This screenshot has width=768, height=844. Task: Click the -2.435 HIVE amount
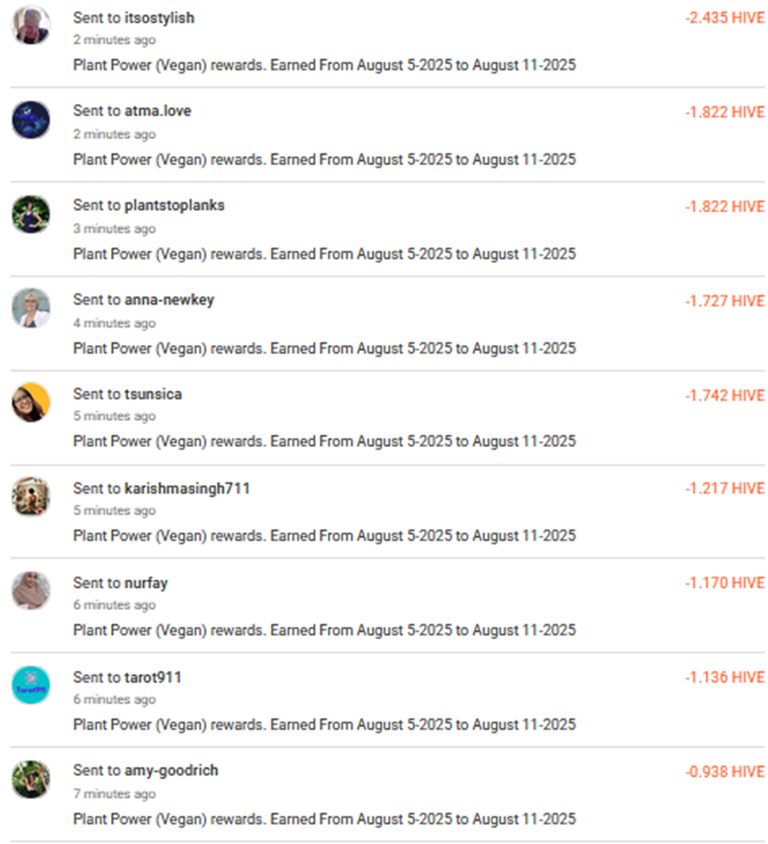coord(725,18)
